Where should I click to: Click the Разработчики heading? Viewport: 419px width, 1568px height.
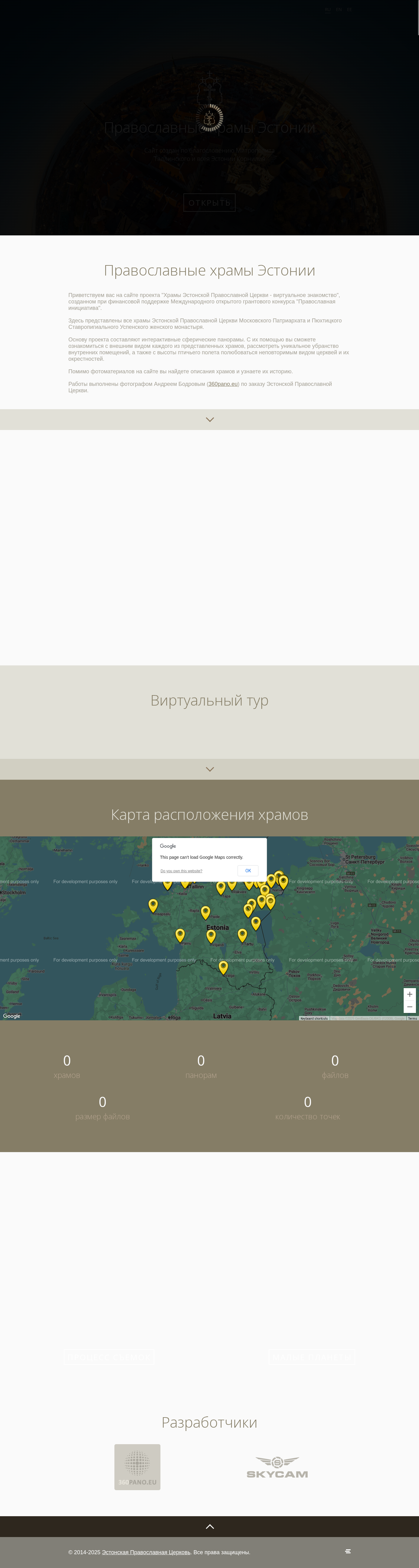(x=209, y=1422)
